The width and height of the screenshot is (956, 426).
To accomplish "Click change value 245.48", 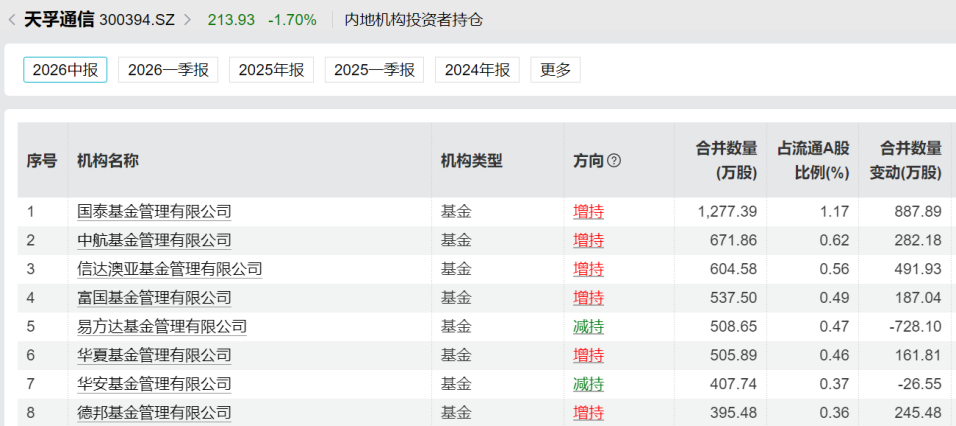I will tap(920, 413).
